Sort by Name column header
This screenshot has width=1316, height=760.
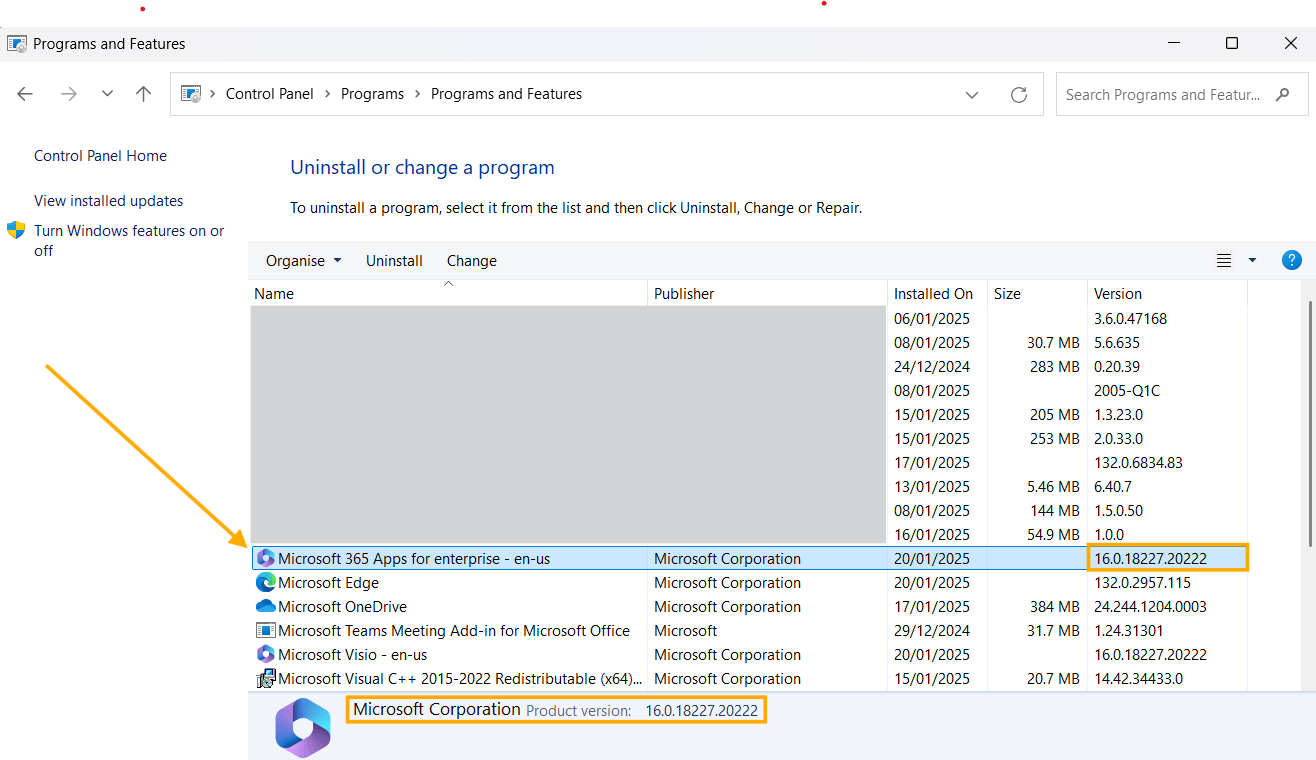448,293
